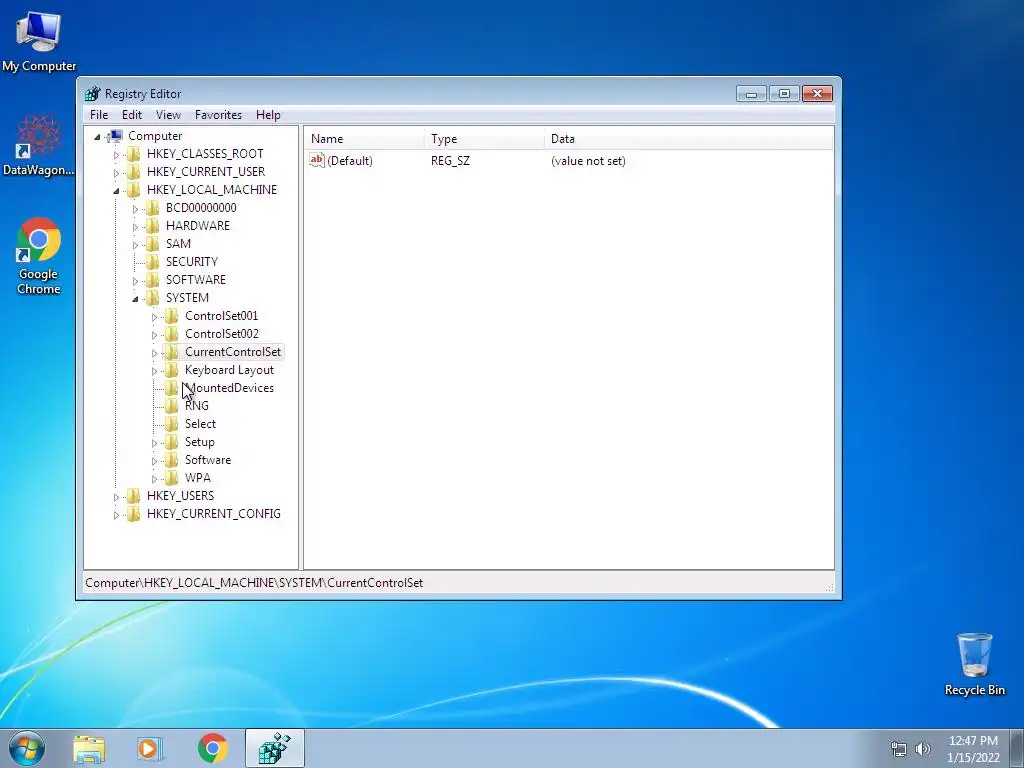
Task: Click the RNG folder icon
Action: pos(171,406)
